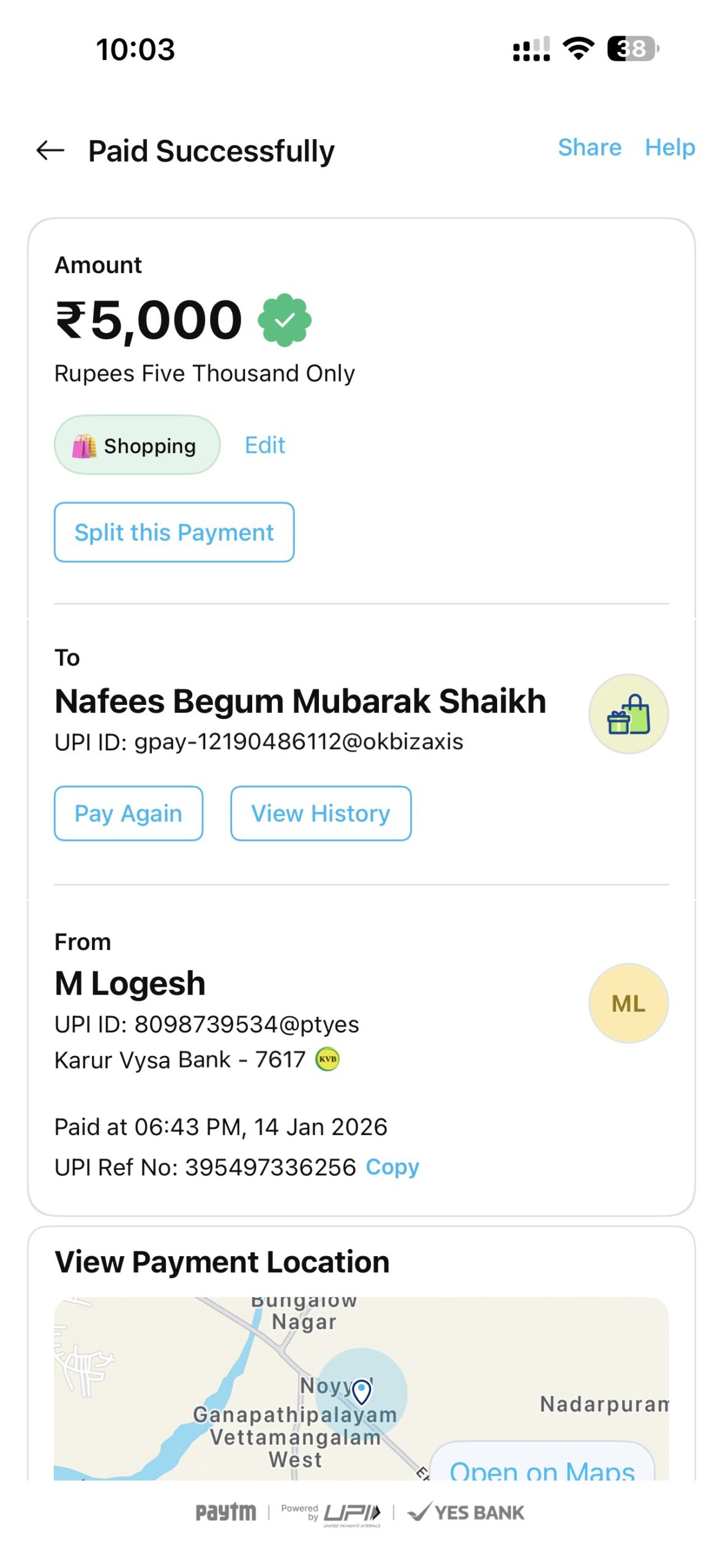Tap the ML profile avatar
Viewport: 723px width, 1568px height.
click(x=628, y=1003)
